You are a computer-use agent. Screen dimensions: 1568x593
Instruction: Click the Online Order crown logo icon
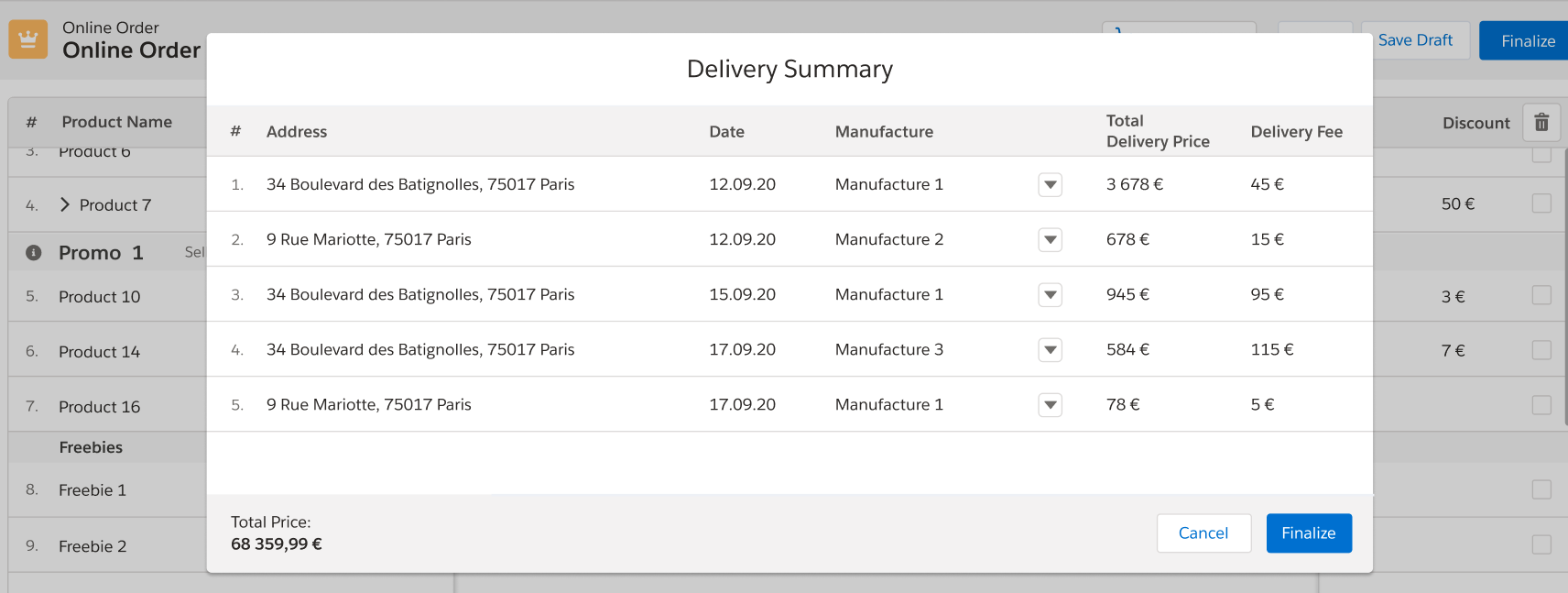click(27, 38)
